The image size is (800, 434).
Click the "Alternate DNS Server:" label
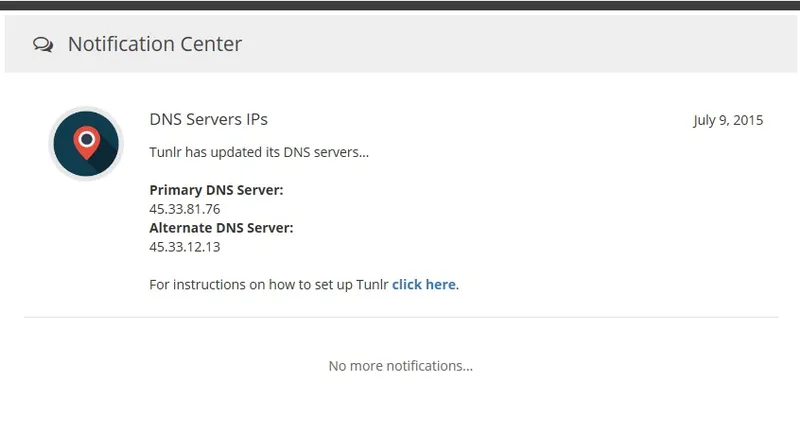pos(221,228)
